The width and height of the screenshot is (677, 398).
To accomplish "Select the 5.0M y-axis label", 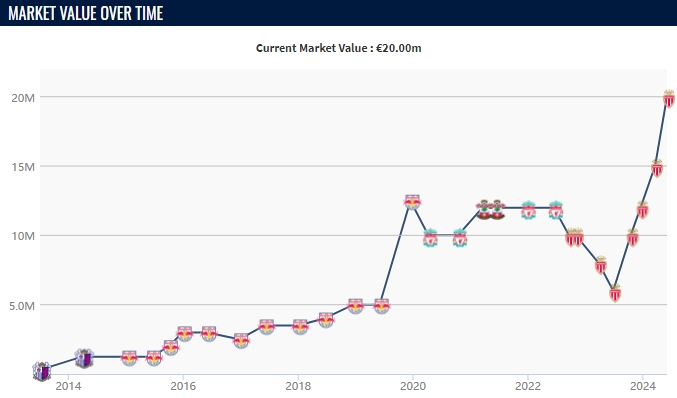I will tap(22, 306).
